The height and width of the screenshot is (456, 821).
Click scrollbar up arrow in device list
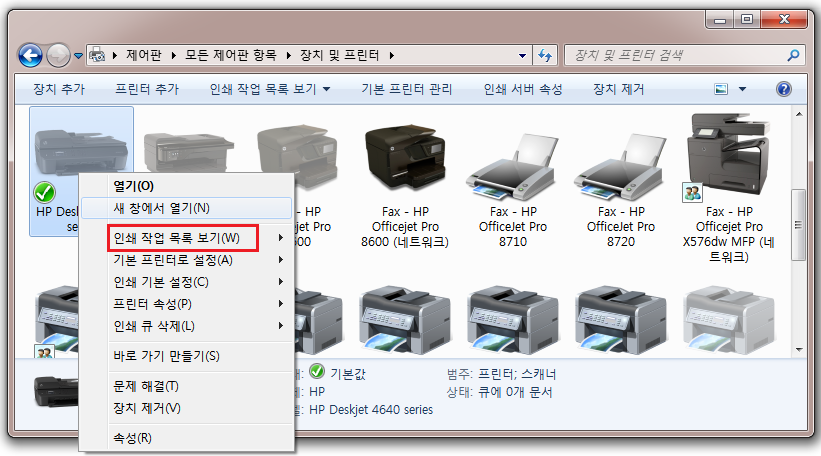[799, 114]
